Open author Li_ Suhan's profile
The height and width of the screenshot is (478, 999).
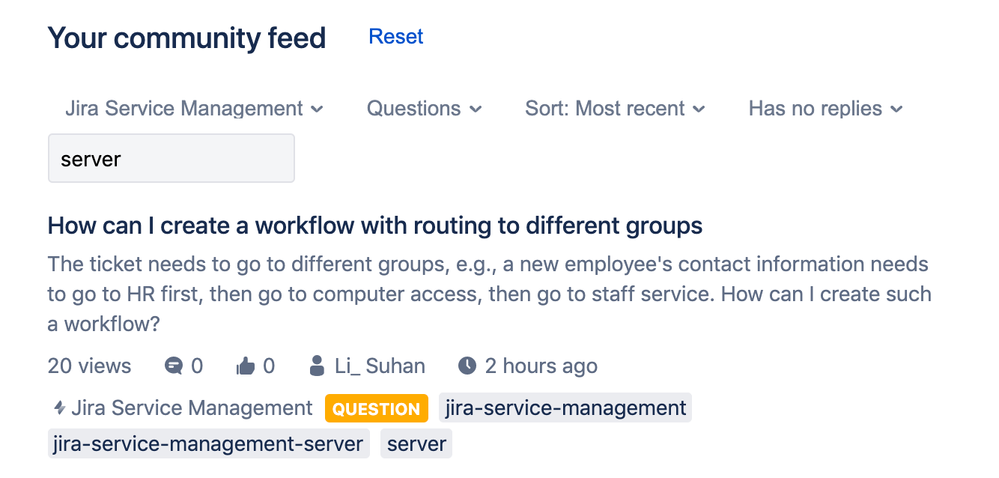(380, 366)
